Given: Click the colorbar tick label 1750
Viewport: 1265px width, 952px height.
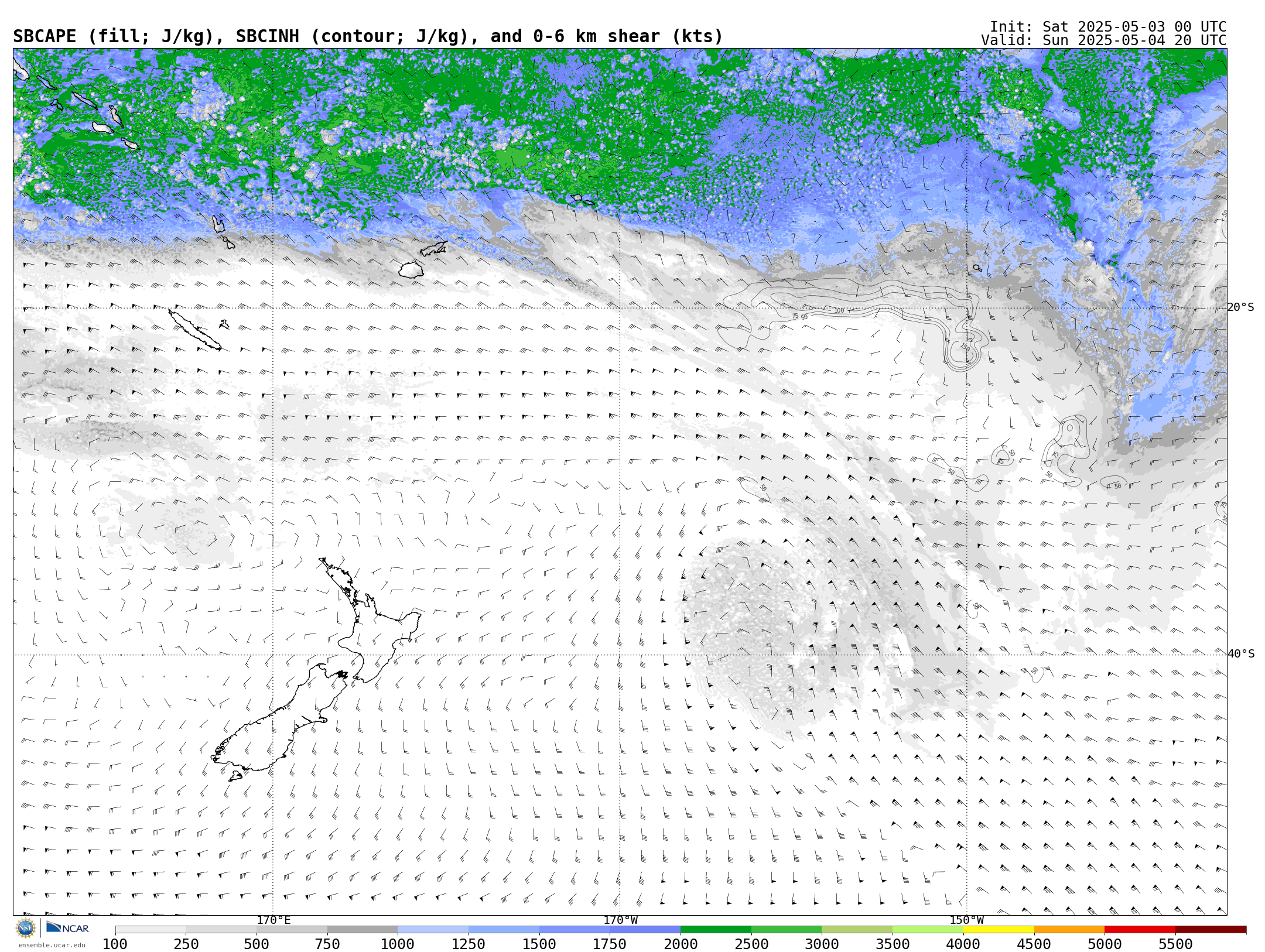Looking at the screenshot, I should 610,944.
